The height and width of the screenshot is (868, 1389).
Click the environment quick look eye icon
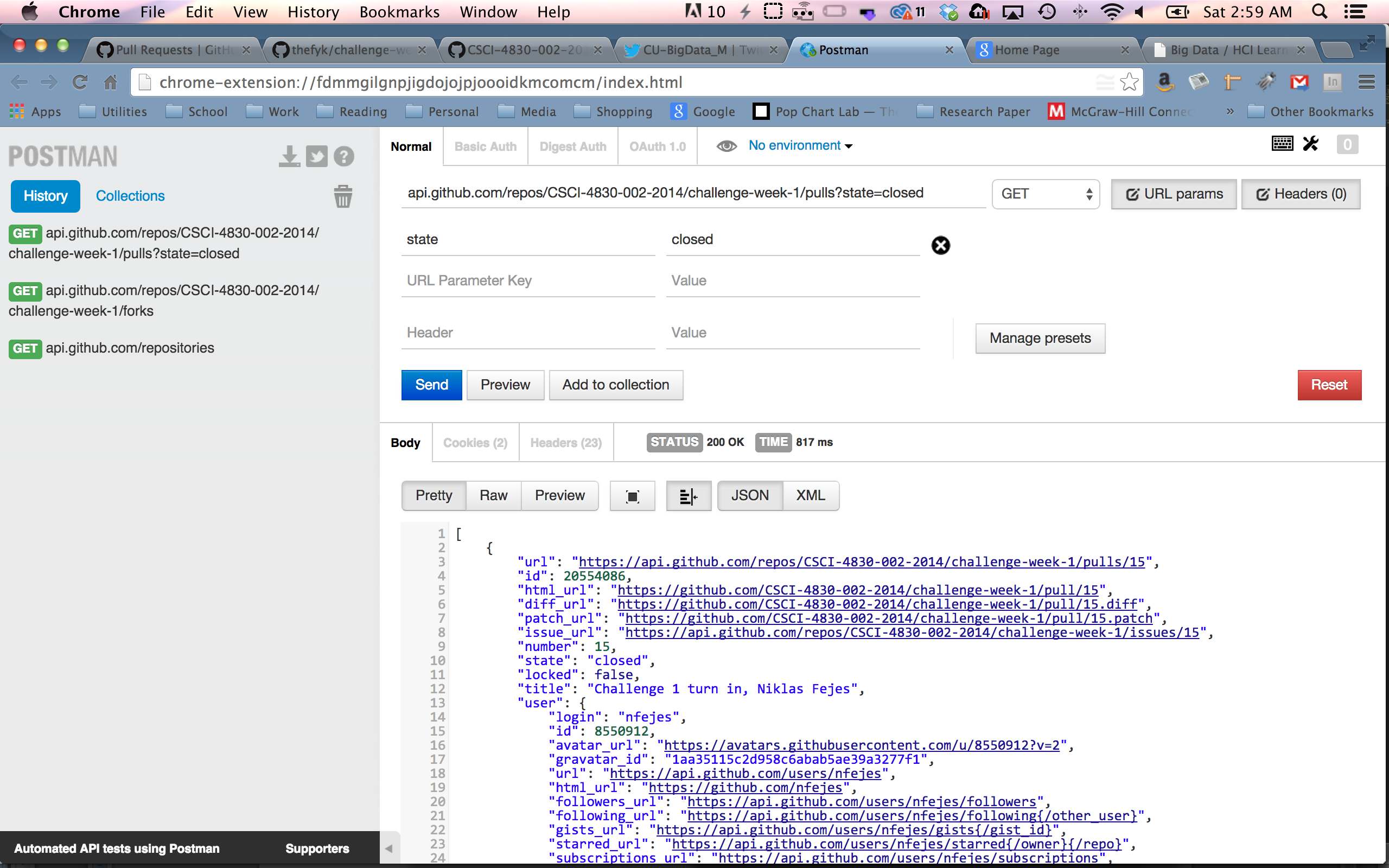tap(727, 146)
